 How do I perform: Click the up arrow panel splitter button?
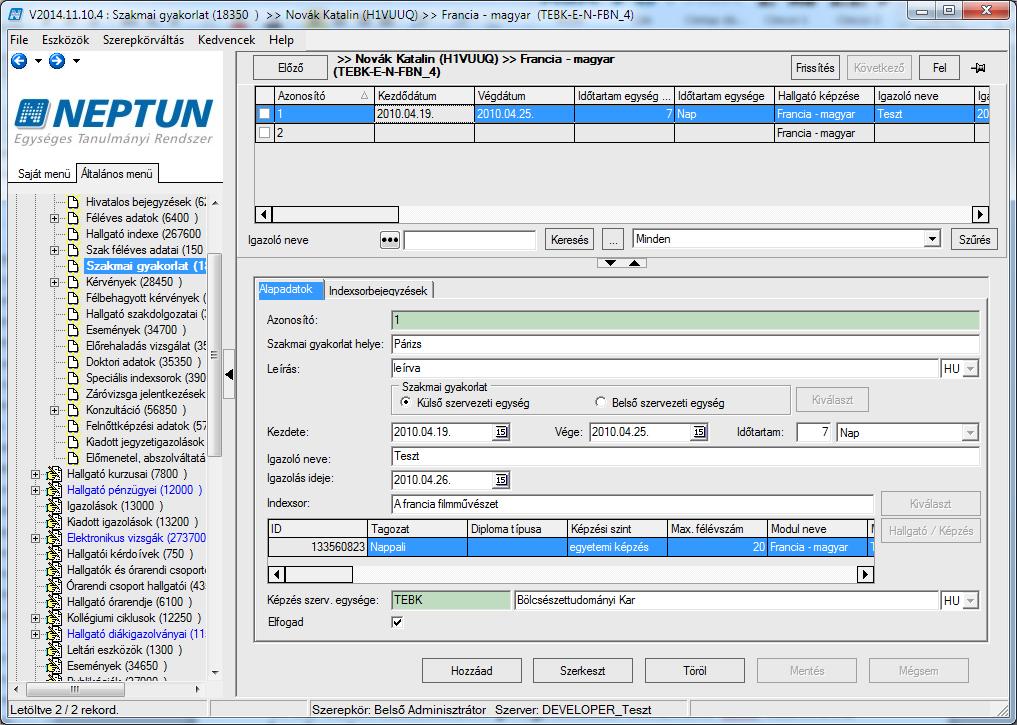pos(634,263)
